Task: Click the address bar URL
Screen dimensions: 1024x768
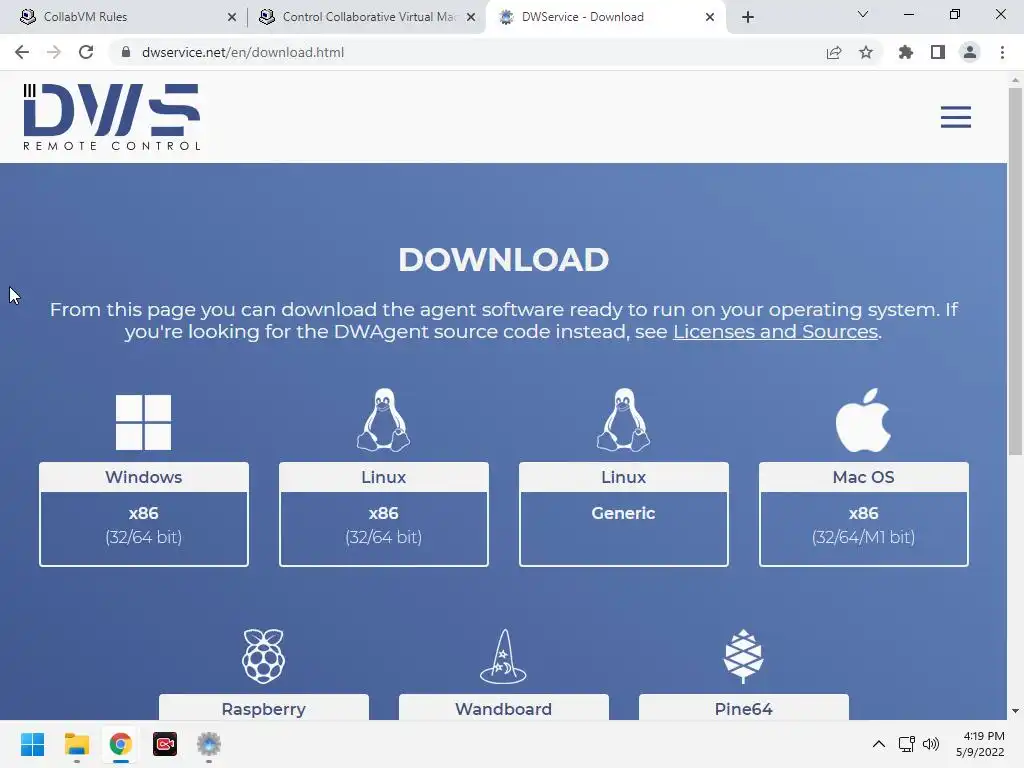Action: pos(242,52)
